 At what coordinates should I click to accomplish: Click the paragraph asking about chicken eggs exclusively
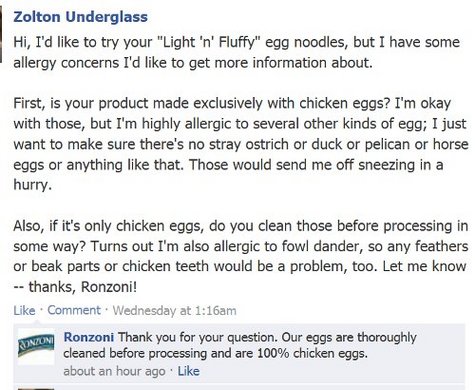241,144
